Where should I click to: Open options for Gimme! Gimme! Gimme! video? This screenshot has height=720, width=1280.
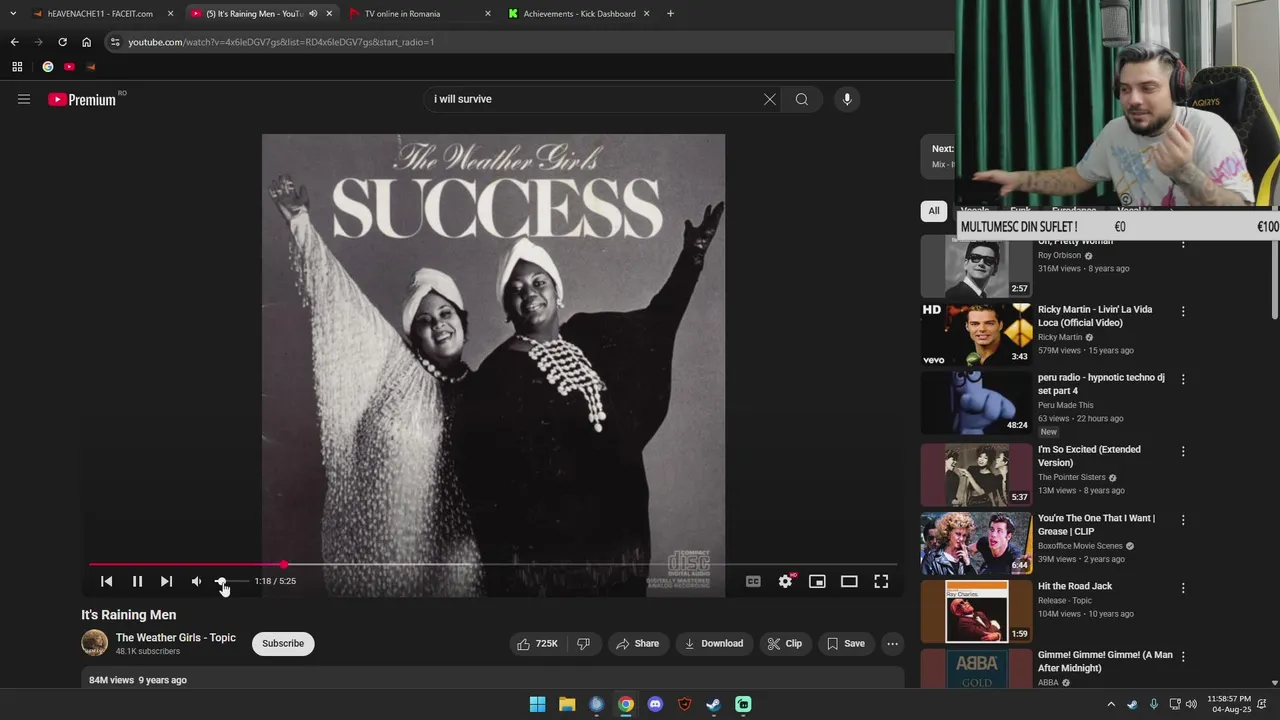click(x=1183, y=657)
